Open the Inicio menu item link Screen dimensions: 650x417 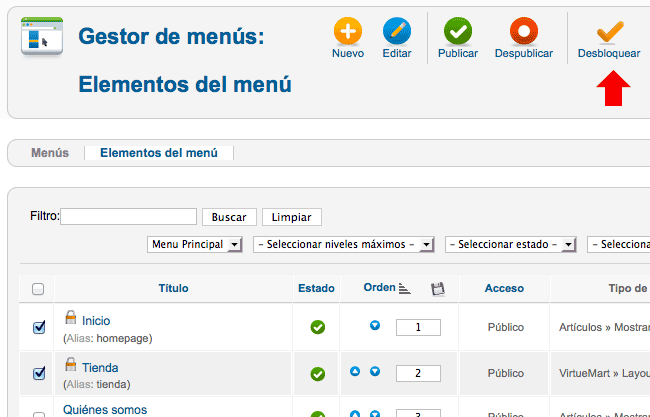click(96, 321)
